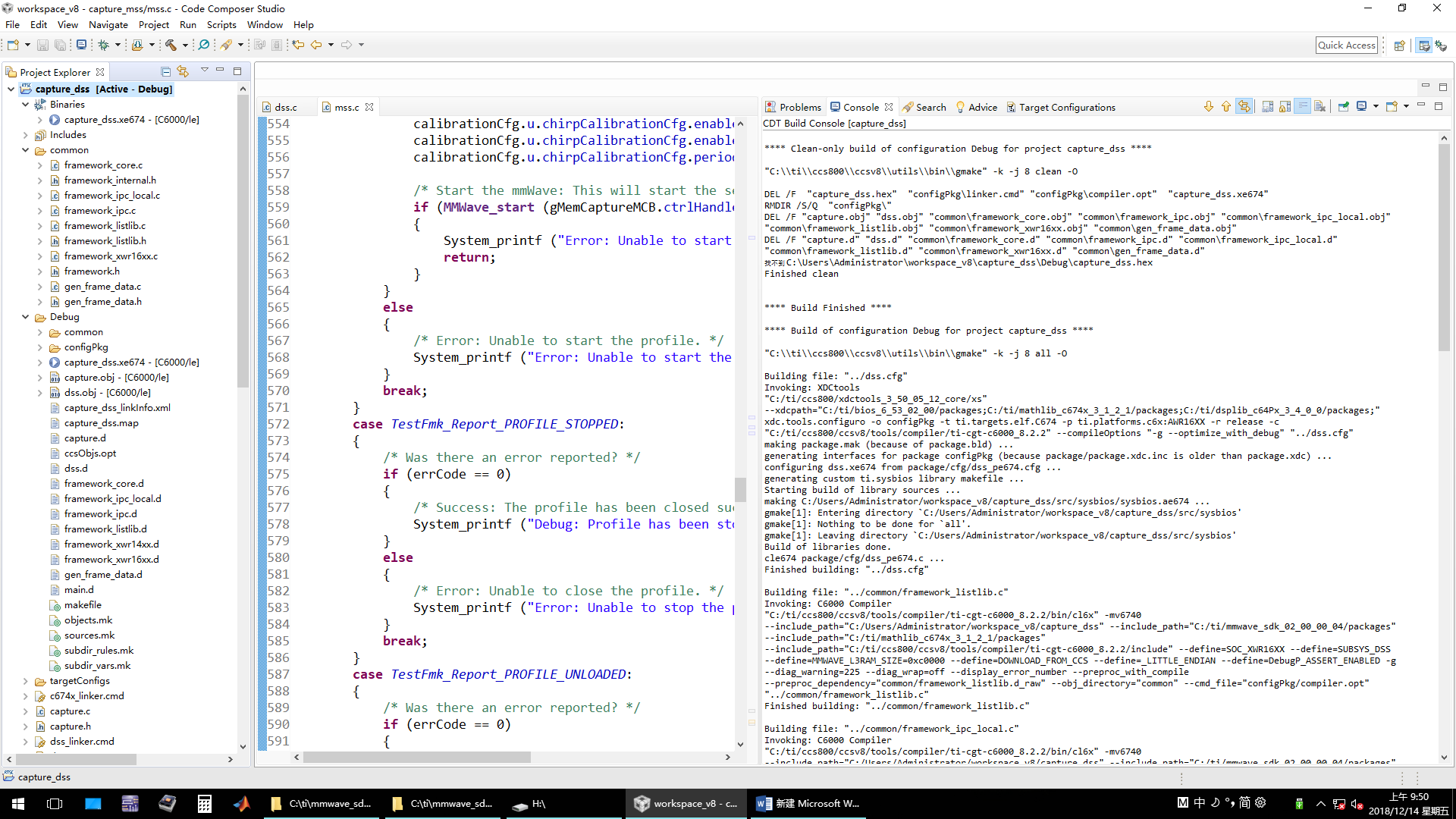
Task: Click the Build hammer icon
Action: click(171, 45)
